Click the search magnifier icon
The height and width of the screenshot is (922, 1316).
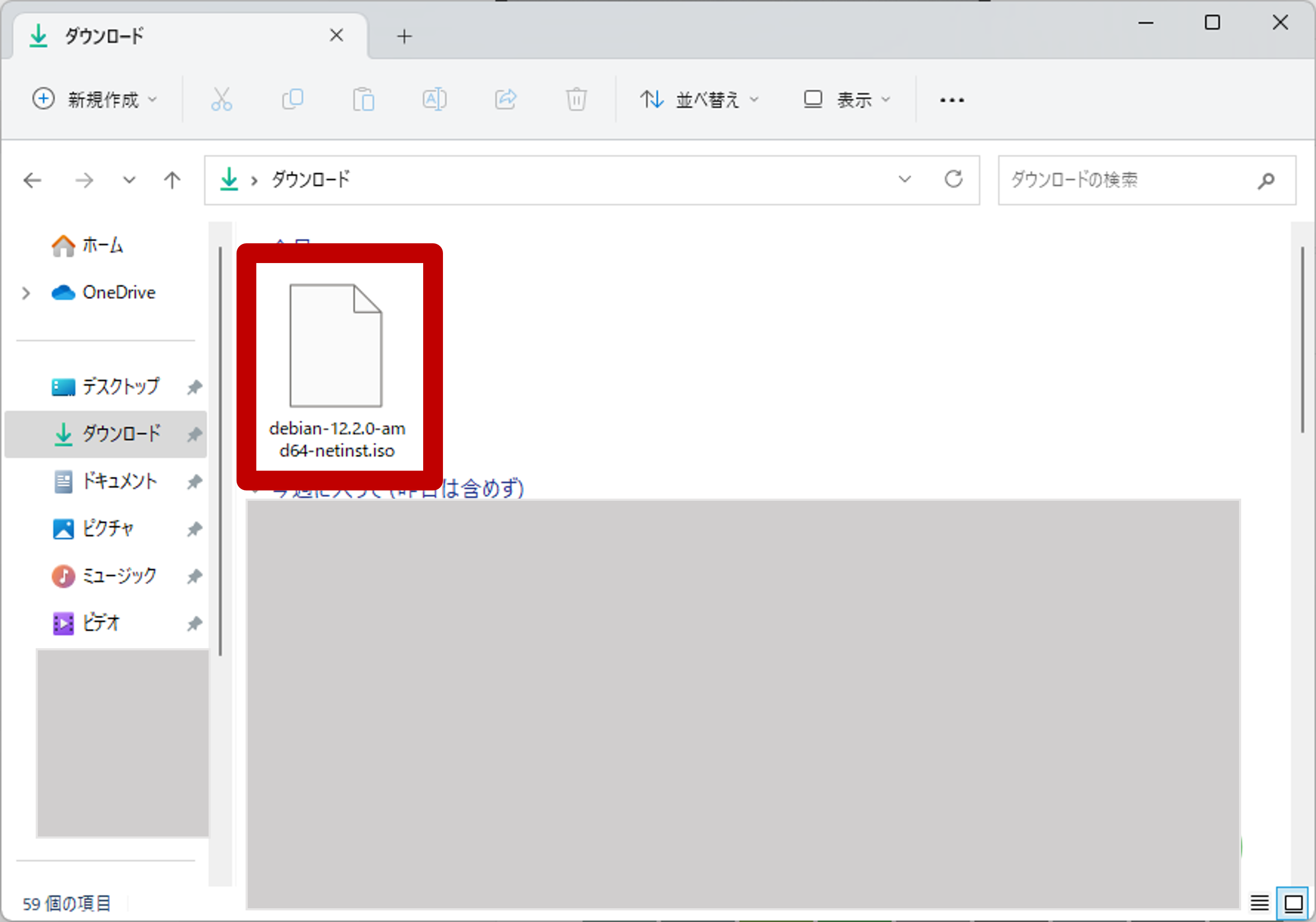[1266, 181]
